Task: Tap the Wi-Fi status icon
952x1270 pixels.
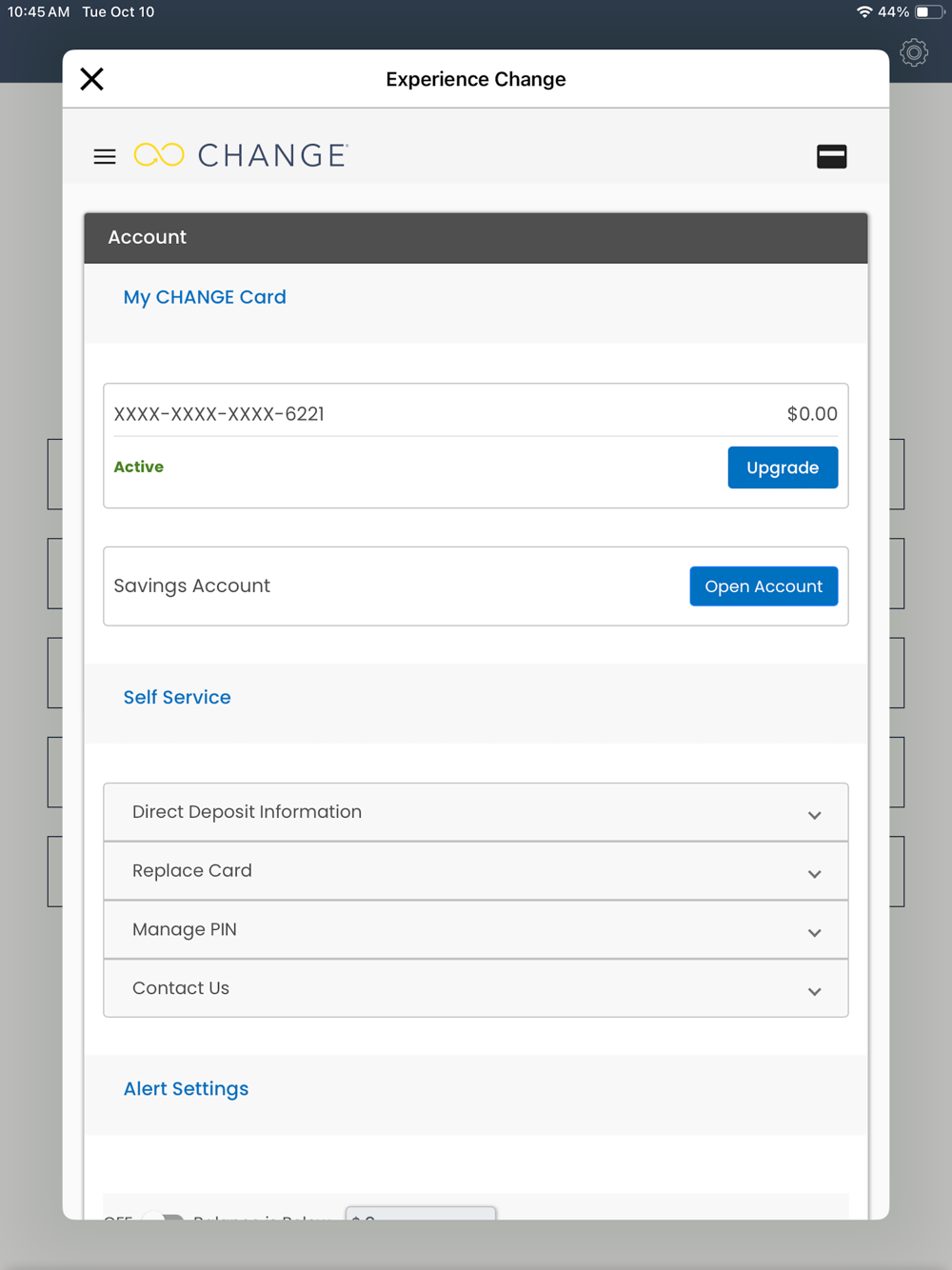Action: (x=863, y=12)
